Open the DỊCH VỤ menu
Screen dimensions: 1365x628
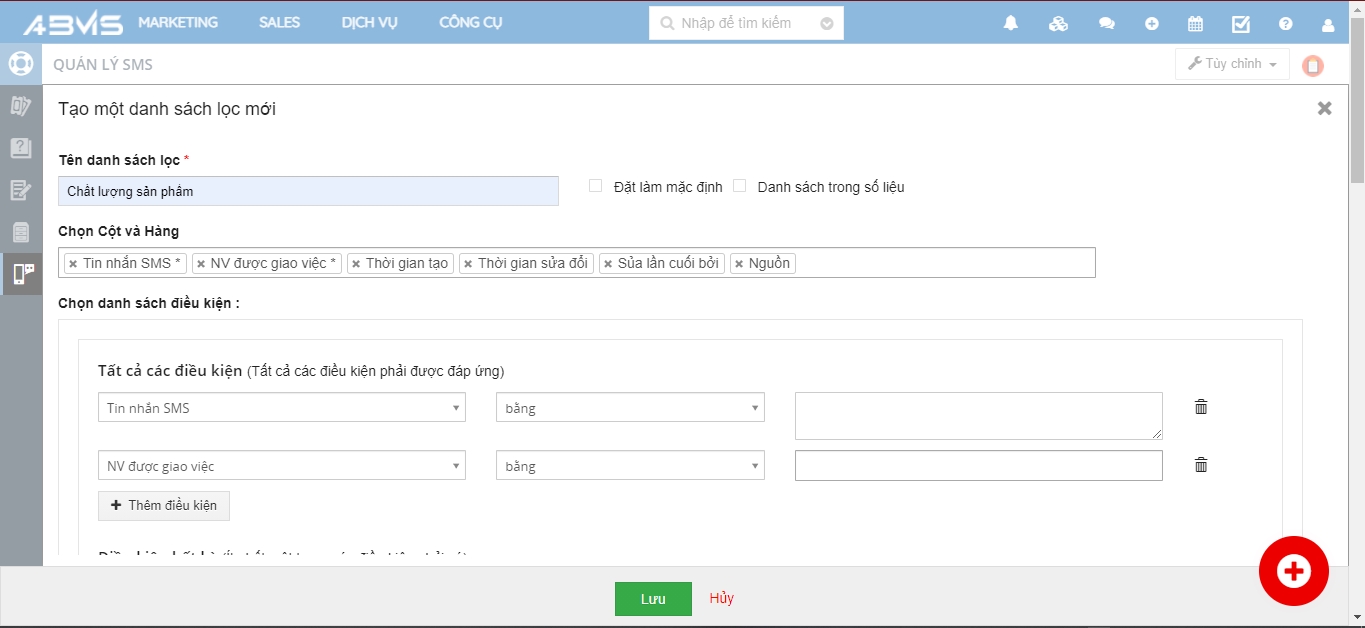point(369,23)
